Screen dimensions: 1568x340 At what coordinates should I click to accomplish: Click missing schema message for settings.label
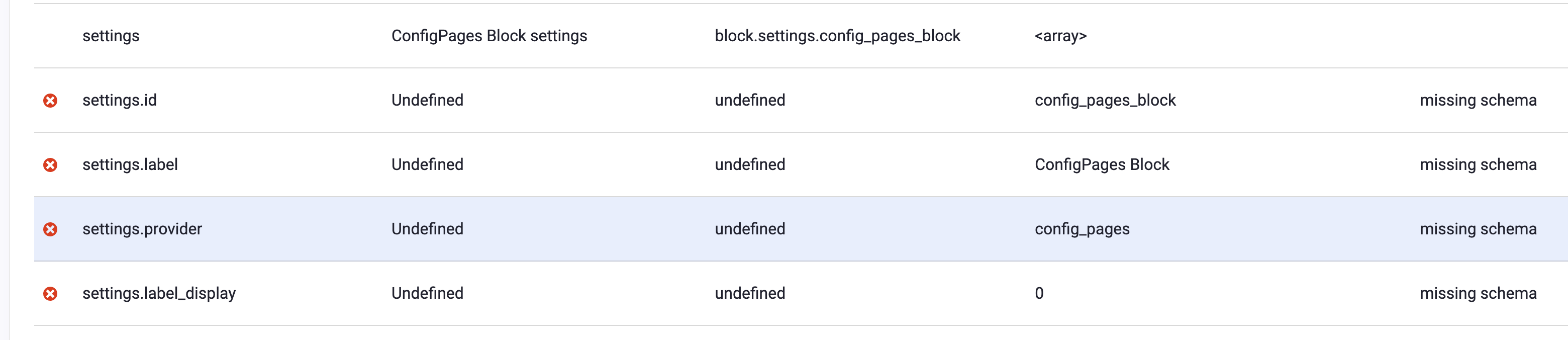click(x=1478, y=164)
